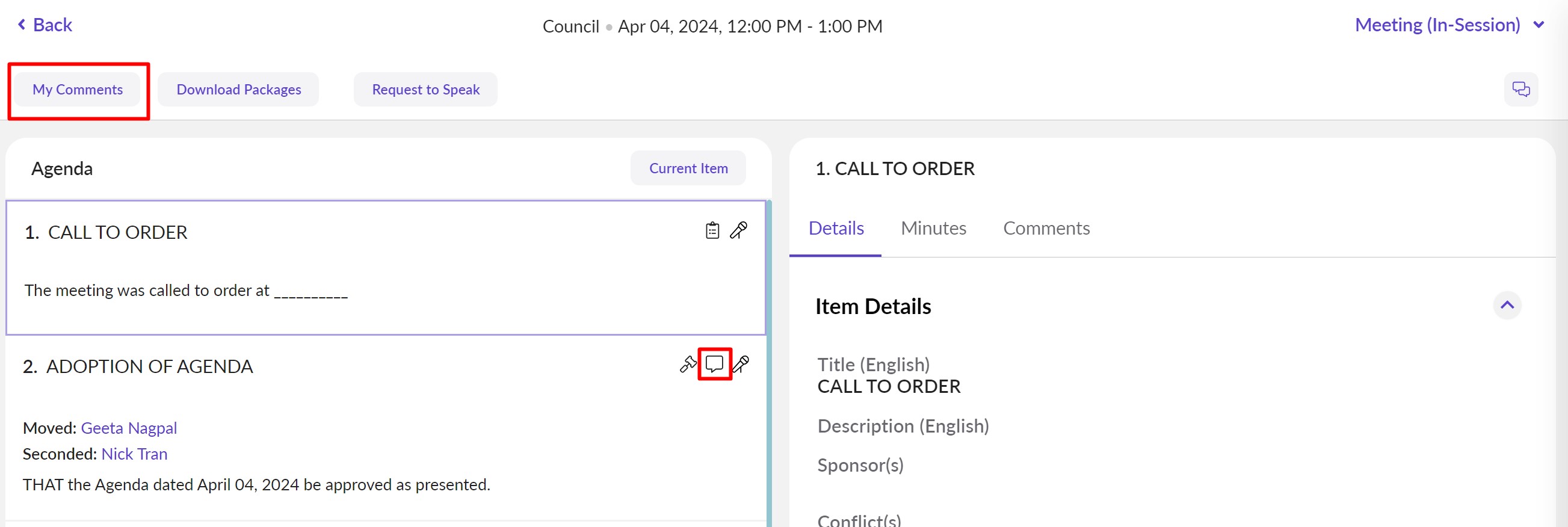Click the Back arrow icon

pos(22,25)
